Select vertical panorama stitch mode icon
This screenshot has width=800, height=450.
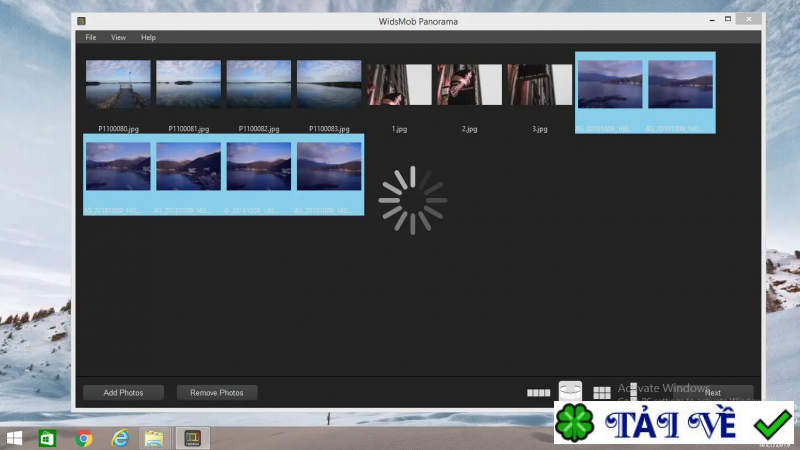[x=633, y=392]
